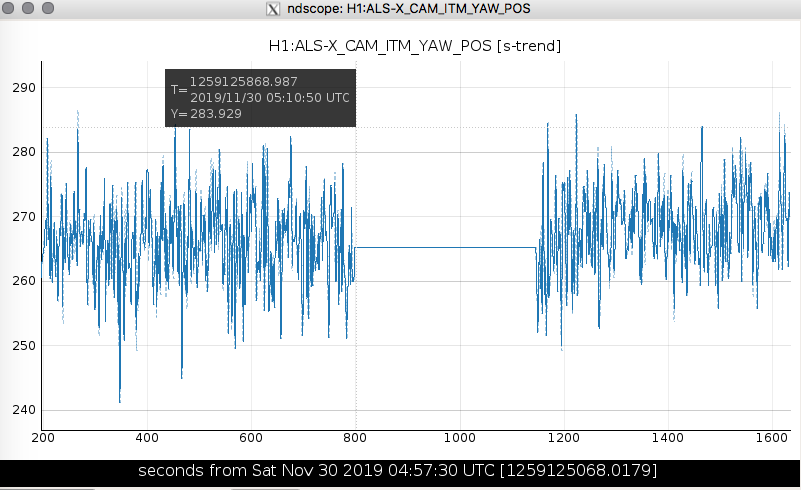Click the Y-axis label 250
801x490 pixels.
coord(24,345)
